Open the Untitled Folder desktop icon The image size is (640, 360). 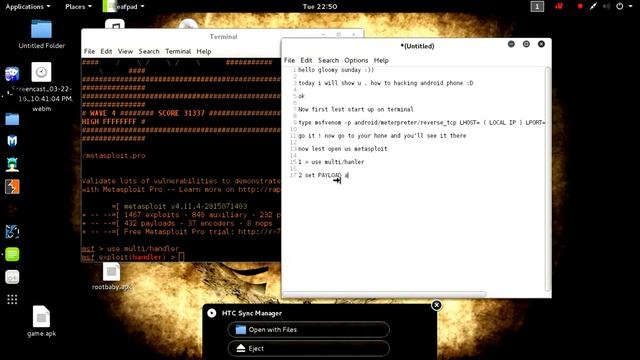[x=41, y=34]
